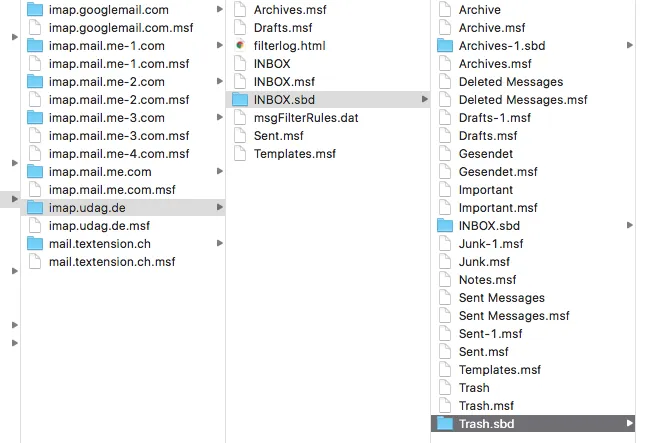Viewport: 669px width, 443px height.
Task: Click the Deleted Messages file icon
Action: click(445, 82)
